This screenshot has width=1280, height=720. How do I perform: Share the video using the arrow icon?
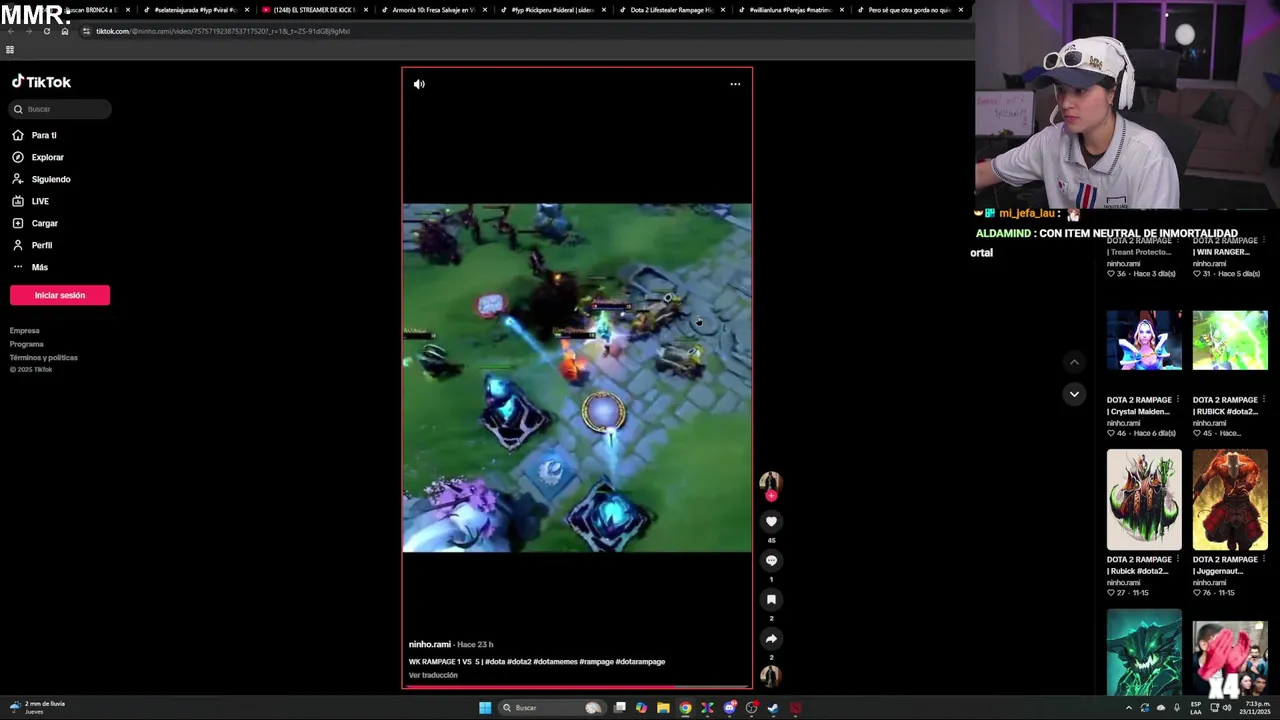pyautogui.click(x=771, y=638)
